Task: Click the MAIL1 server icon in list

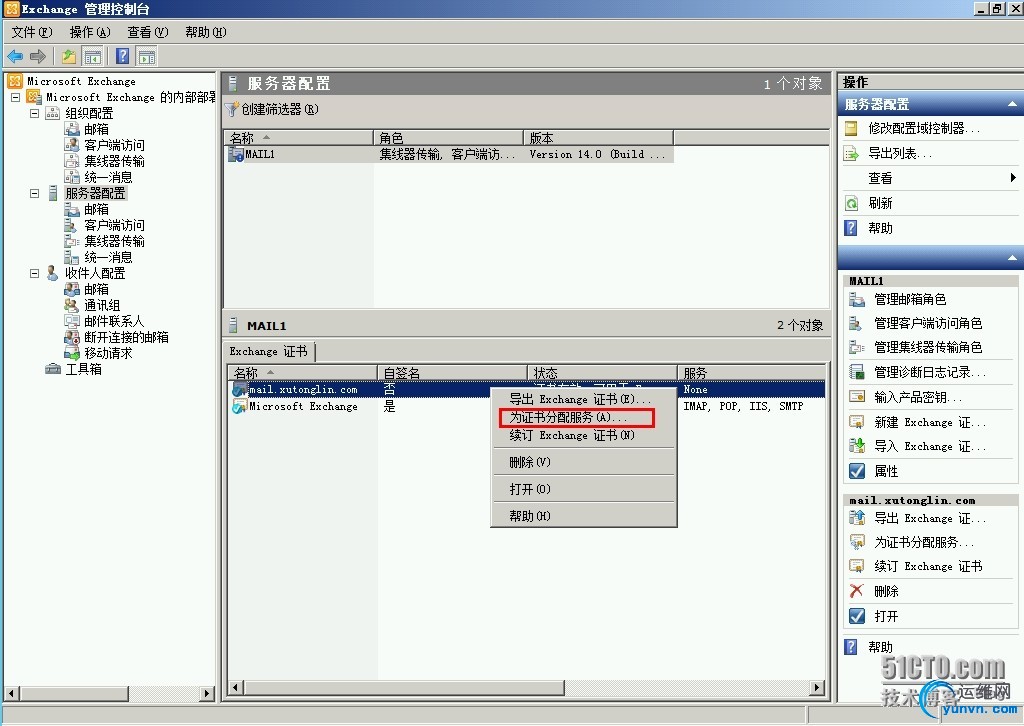Action: coord(235,155)
